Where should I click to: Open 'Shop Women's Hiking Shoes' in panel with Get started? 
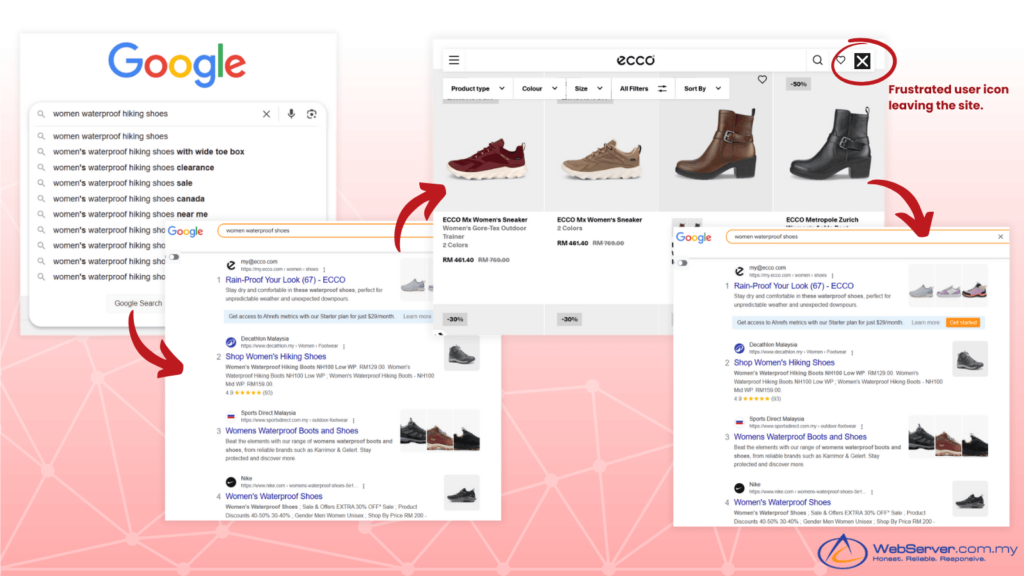pos(784,362)
